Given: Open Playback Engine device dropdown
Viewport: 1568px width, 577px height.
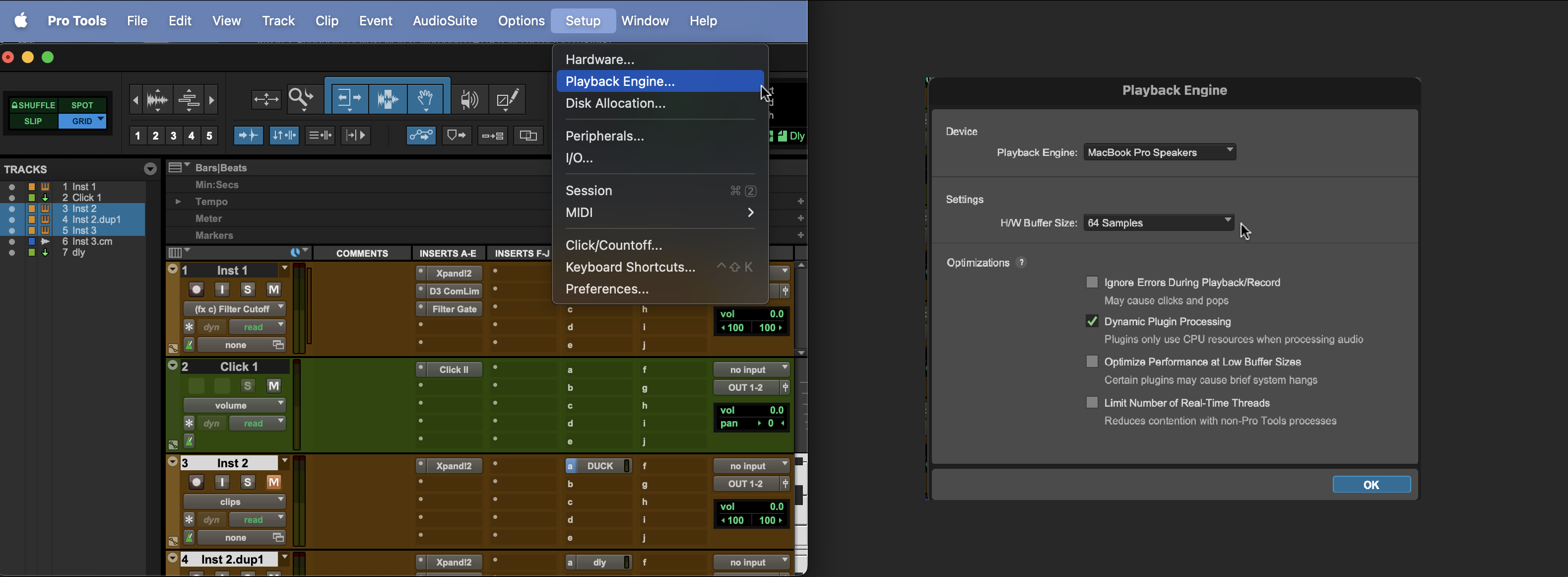Looking at the screenshot, I should 1160,152.
